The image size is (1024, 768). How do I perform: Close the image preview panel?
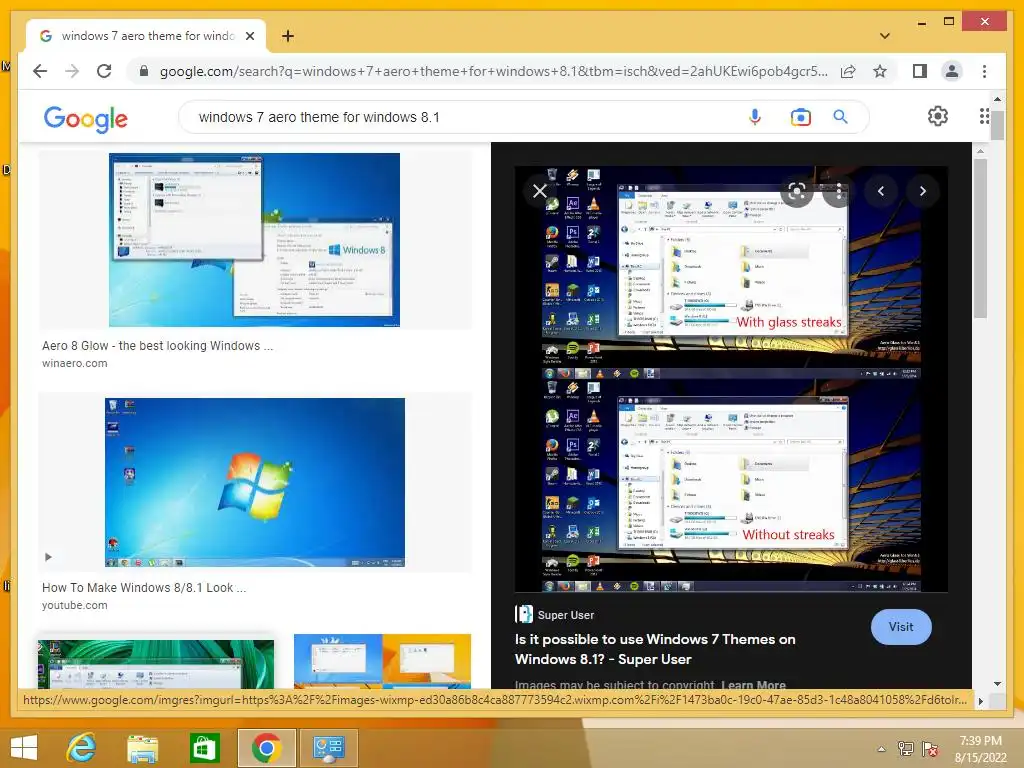click(x=539, y=191)
